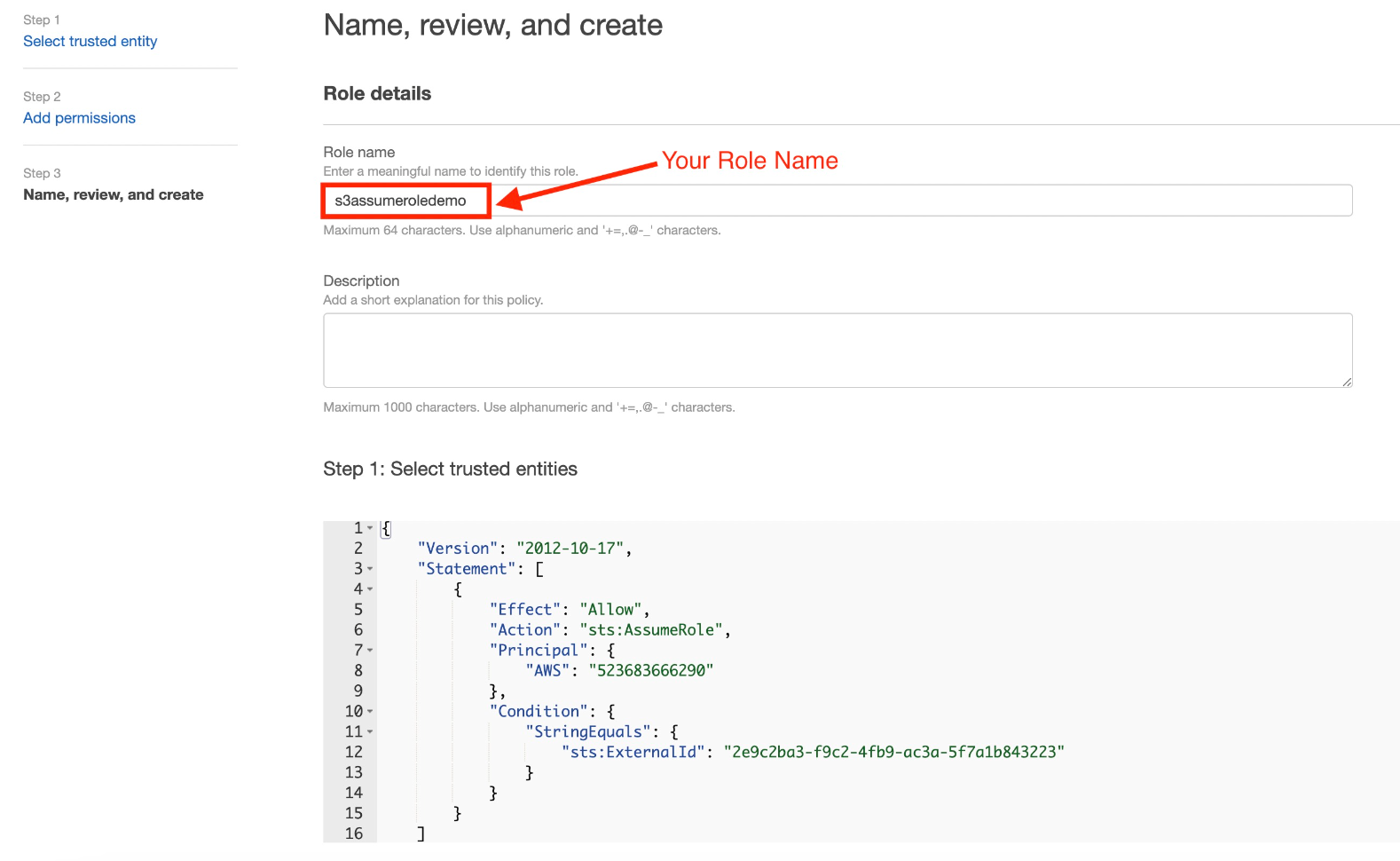Viewport: 1400px width, 861px height.
Task: Click the "Allow" effect value
Action: (610, 610)
